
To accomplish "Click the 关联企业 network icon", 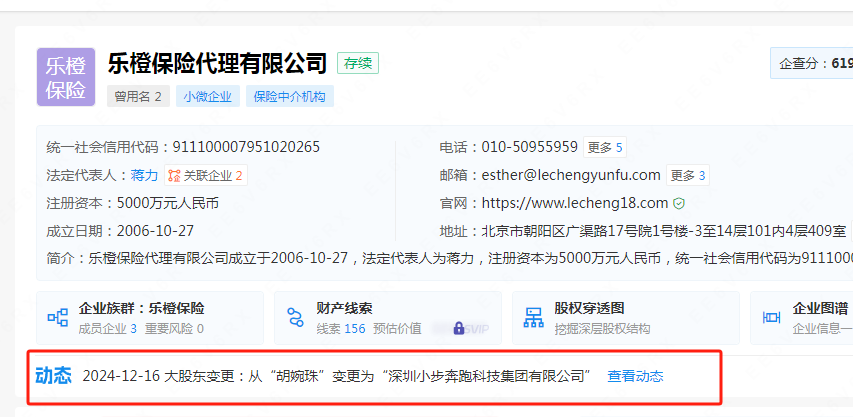I will 174,176.
